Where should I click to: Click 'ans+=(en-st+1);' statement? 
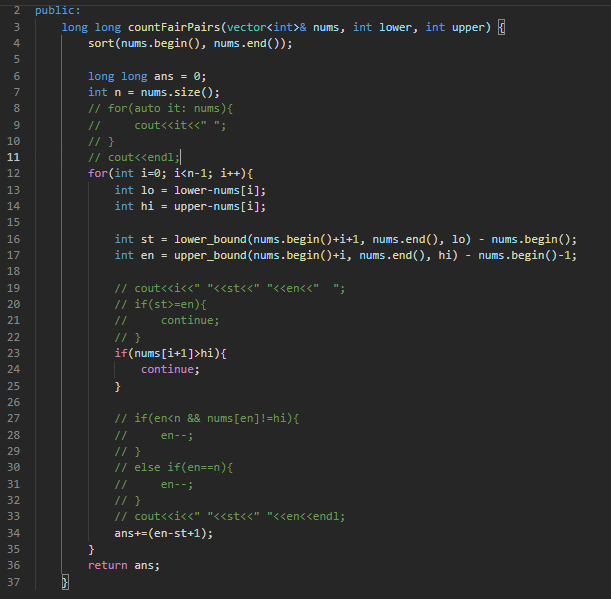[164, 534]
